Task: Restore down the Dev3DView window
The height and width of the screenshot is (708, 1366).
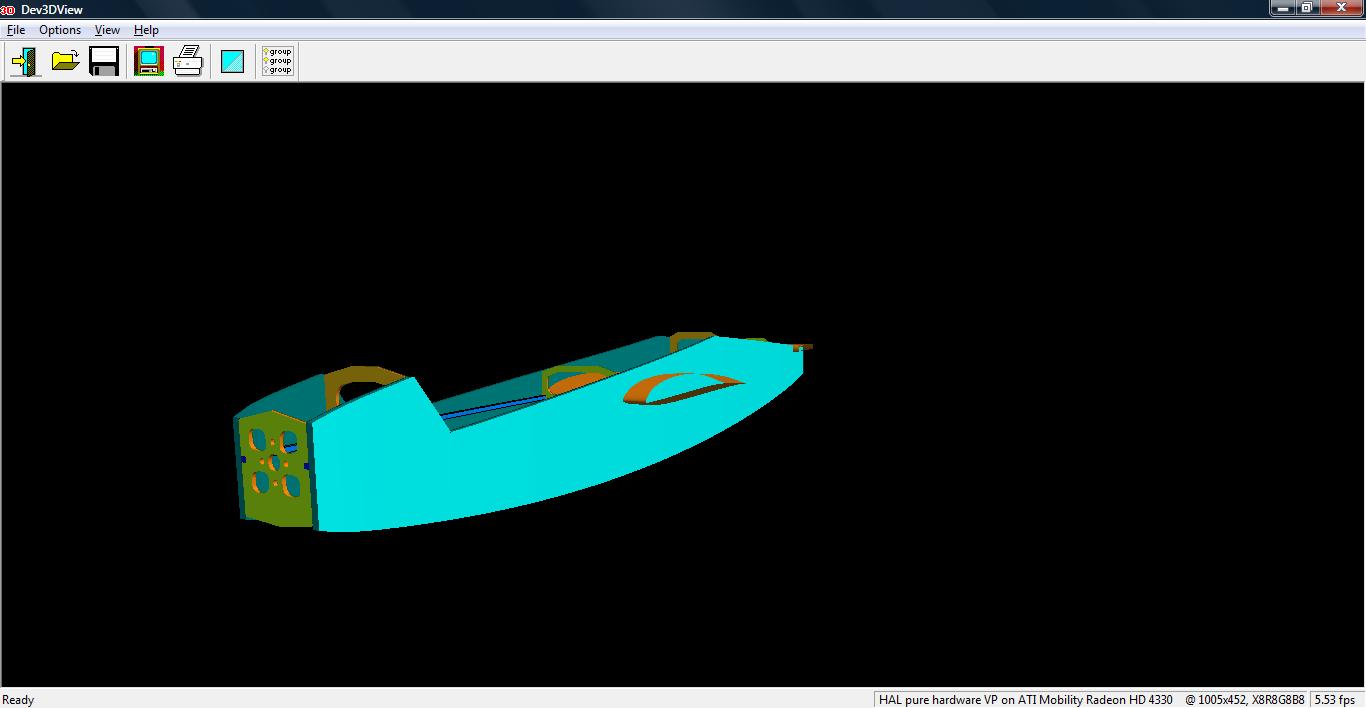Action: point(1307,8)
